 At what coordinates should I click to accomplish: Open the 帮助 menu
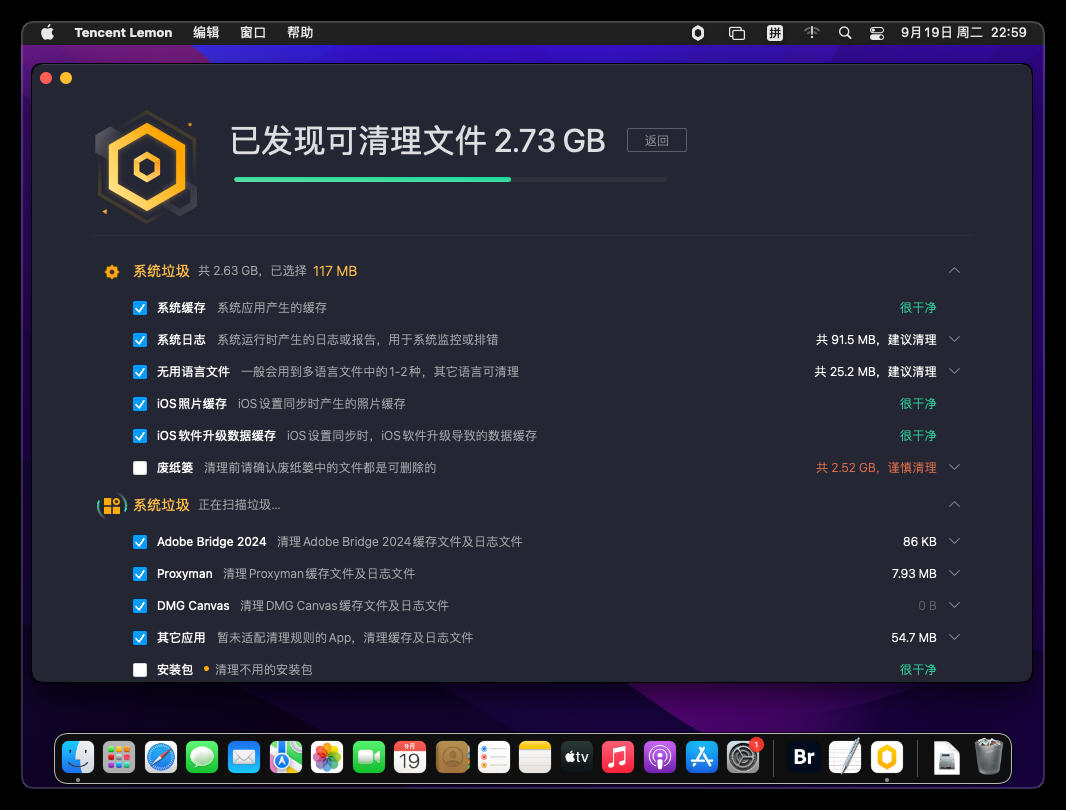coord(300,33)
